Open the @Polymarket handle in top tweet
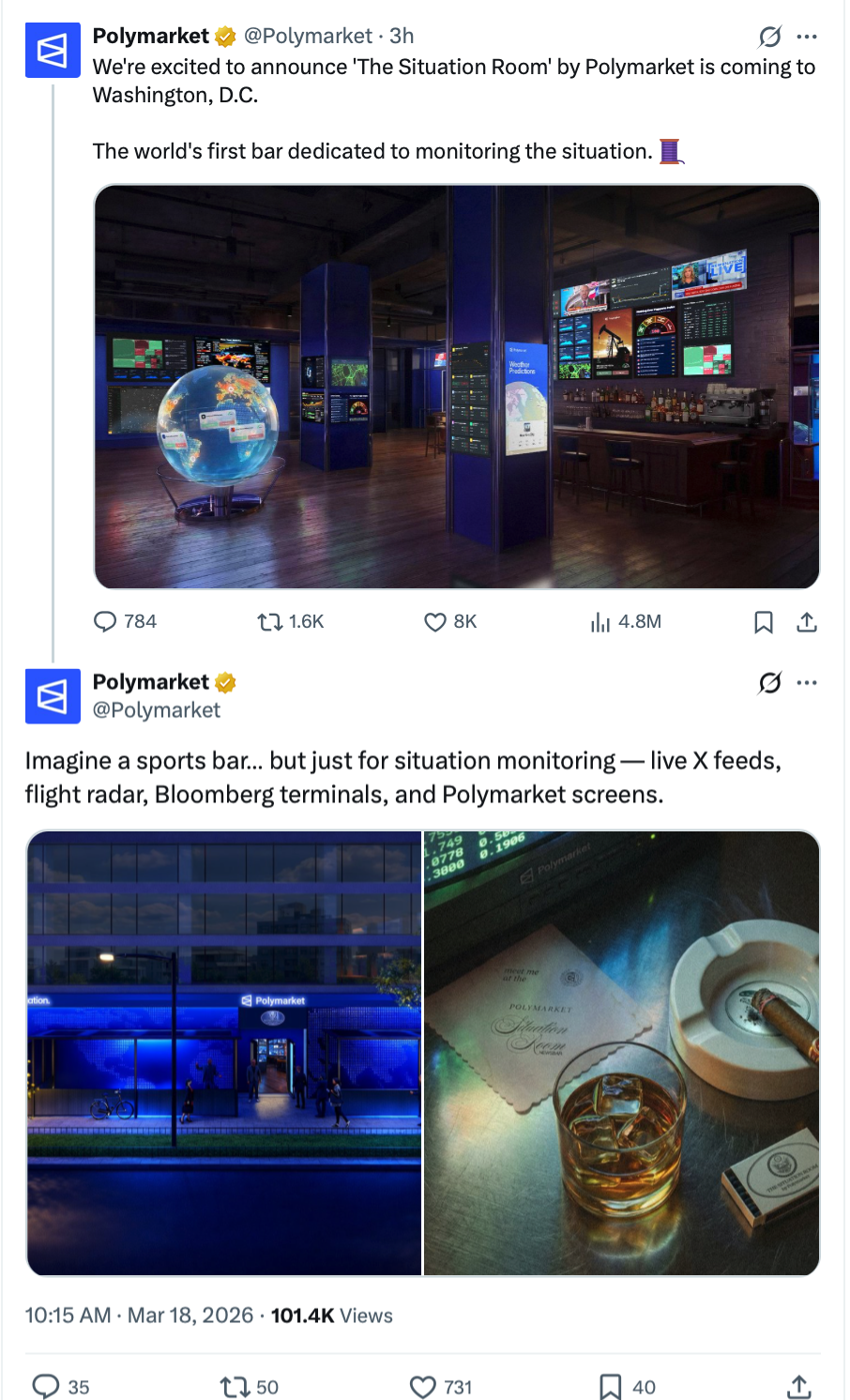Image resolution: width=850 pixels, height=1400 pixels. 308,36
